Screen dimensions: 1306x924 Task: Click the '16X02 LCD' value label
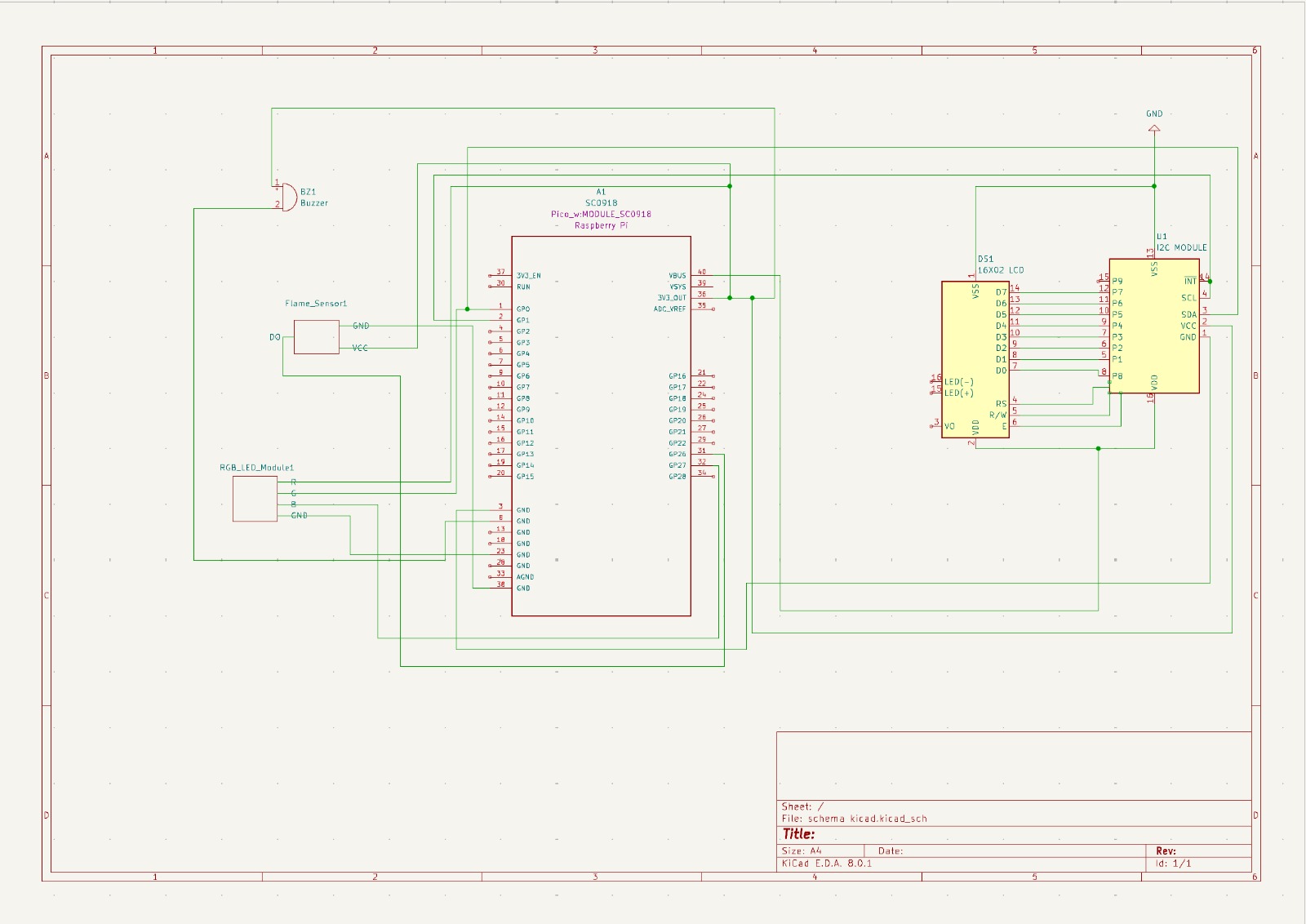pyautogui.click(x=1001, y=270)
